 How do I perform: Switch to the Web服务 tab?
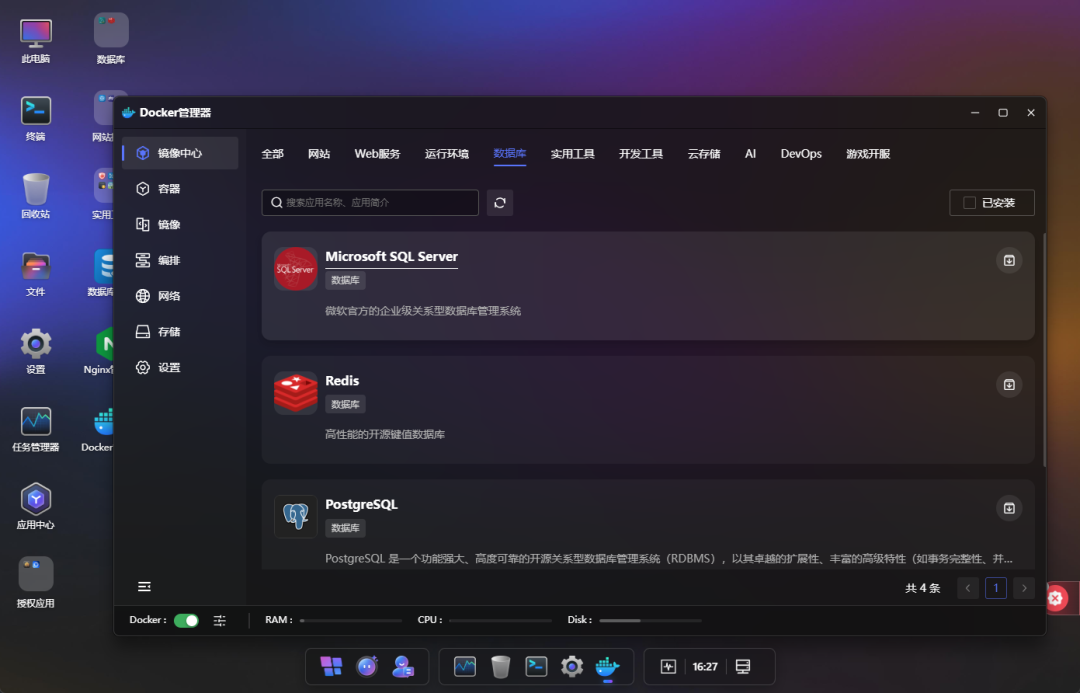tap(377, 154)
